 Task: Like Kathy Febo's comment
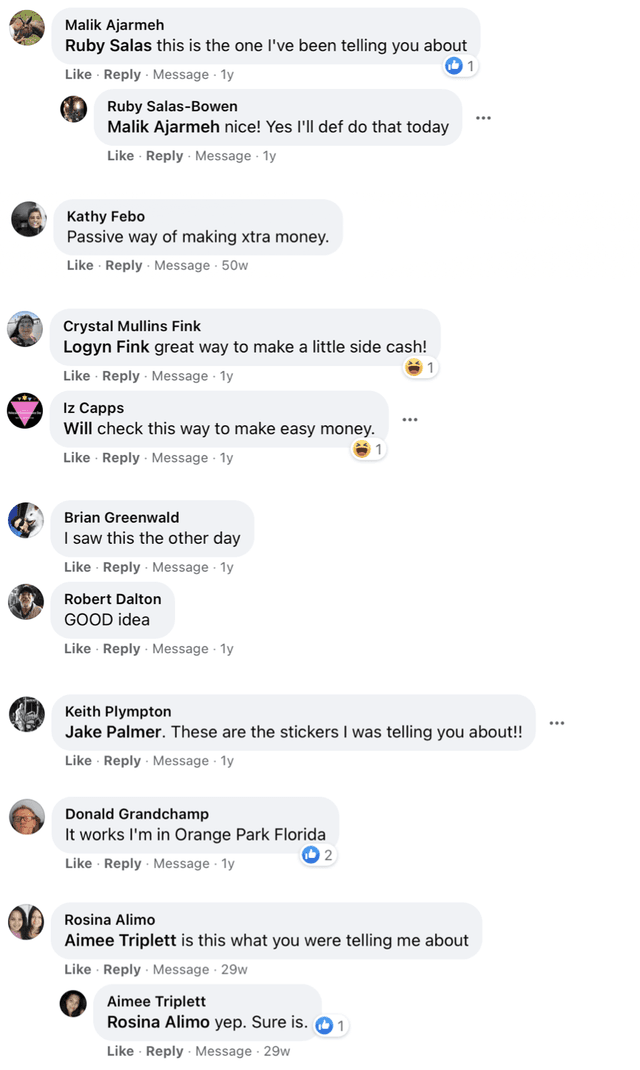80,265
